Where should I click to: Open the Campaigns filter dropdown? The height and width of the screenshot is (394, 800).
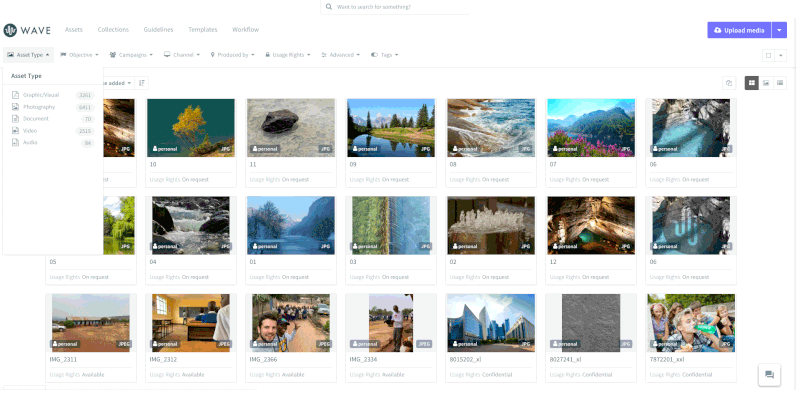pyautogui.click(x=131, y=55)
